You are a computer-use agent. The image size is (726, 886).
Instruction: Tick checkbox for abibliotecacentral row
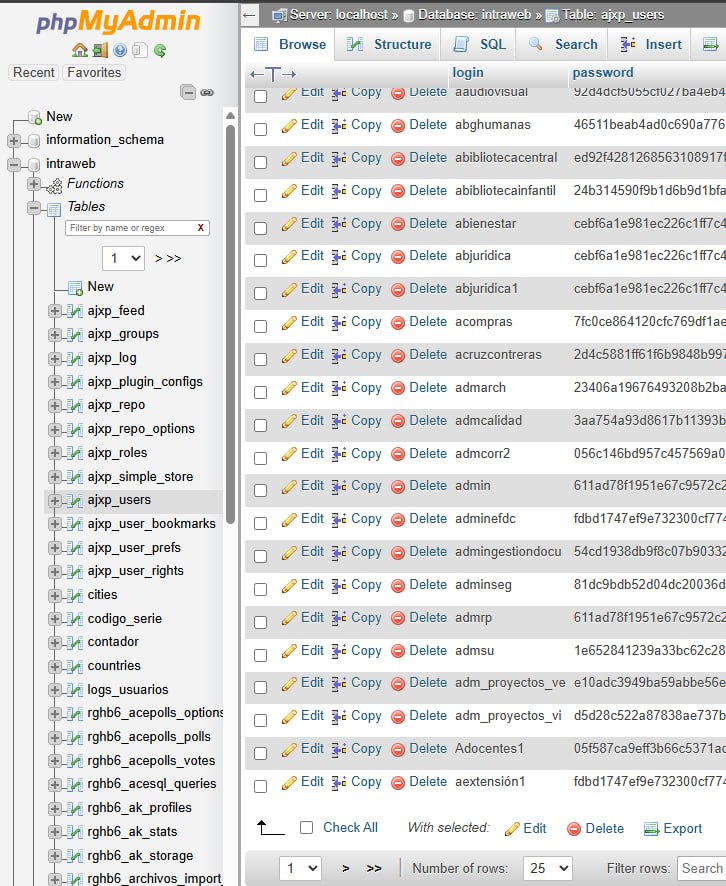(260, 162)
